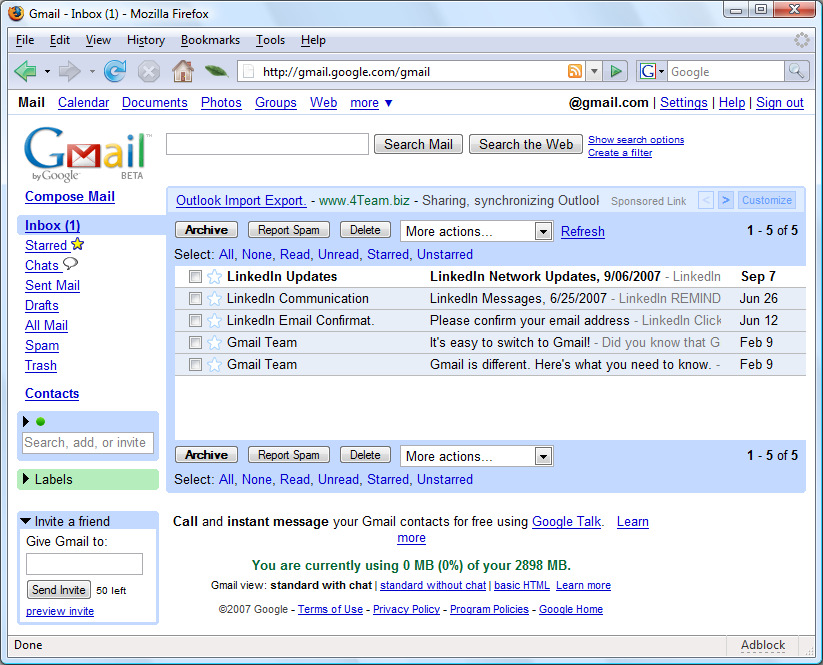Open the View menu
The image size is (823, 665).
tap(98, 40)
